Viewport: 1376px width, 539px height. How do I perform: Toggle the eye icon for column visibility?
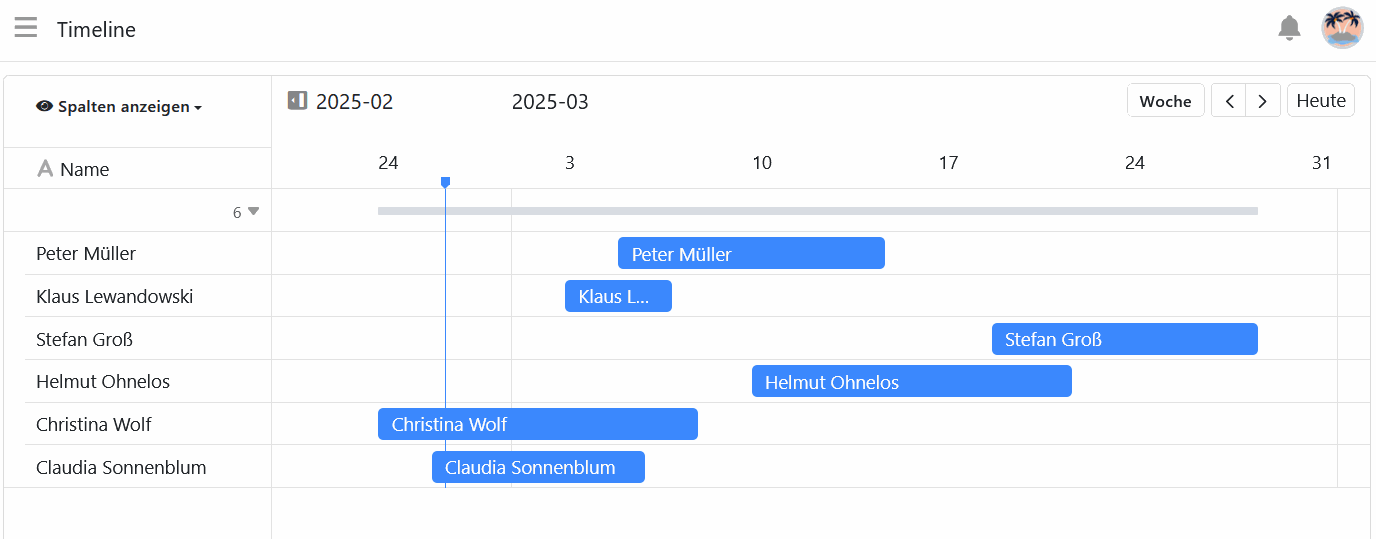[x=44, y=107]
